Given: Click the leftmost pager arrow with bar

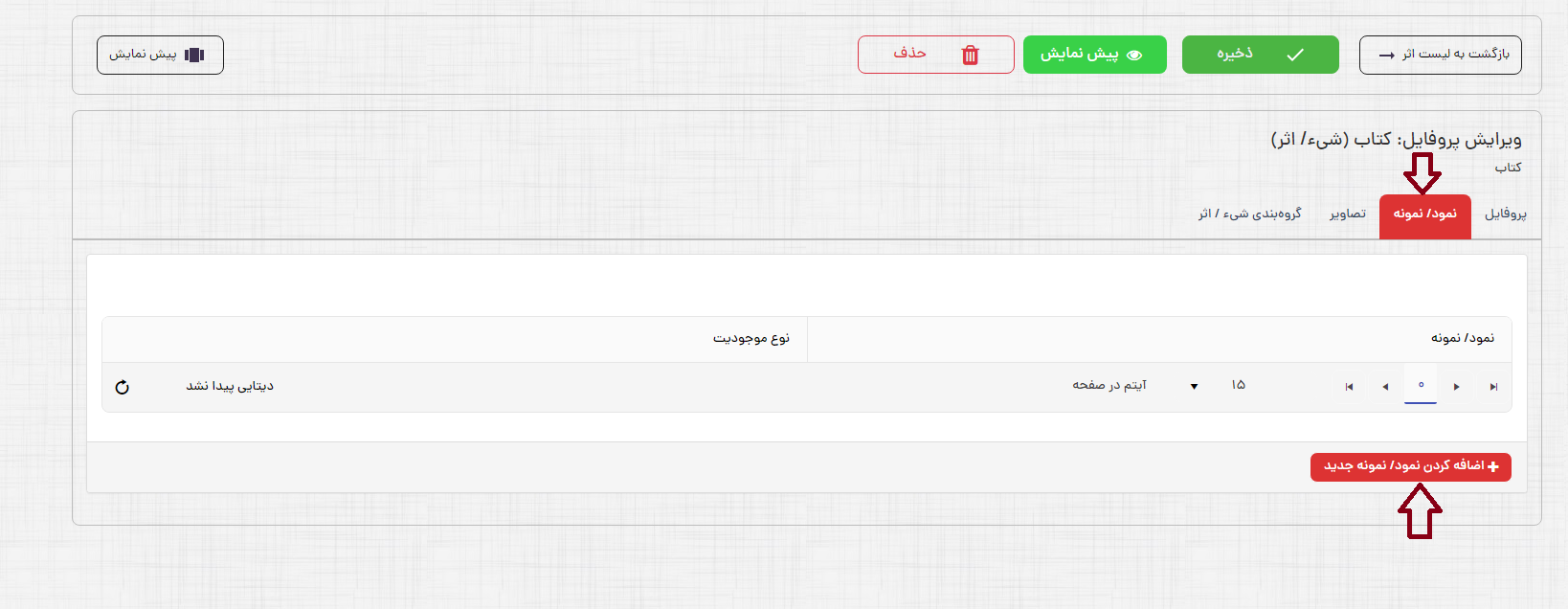Looking at the screenshot, I should click(1349, 387).
